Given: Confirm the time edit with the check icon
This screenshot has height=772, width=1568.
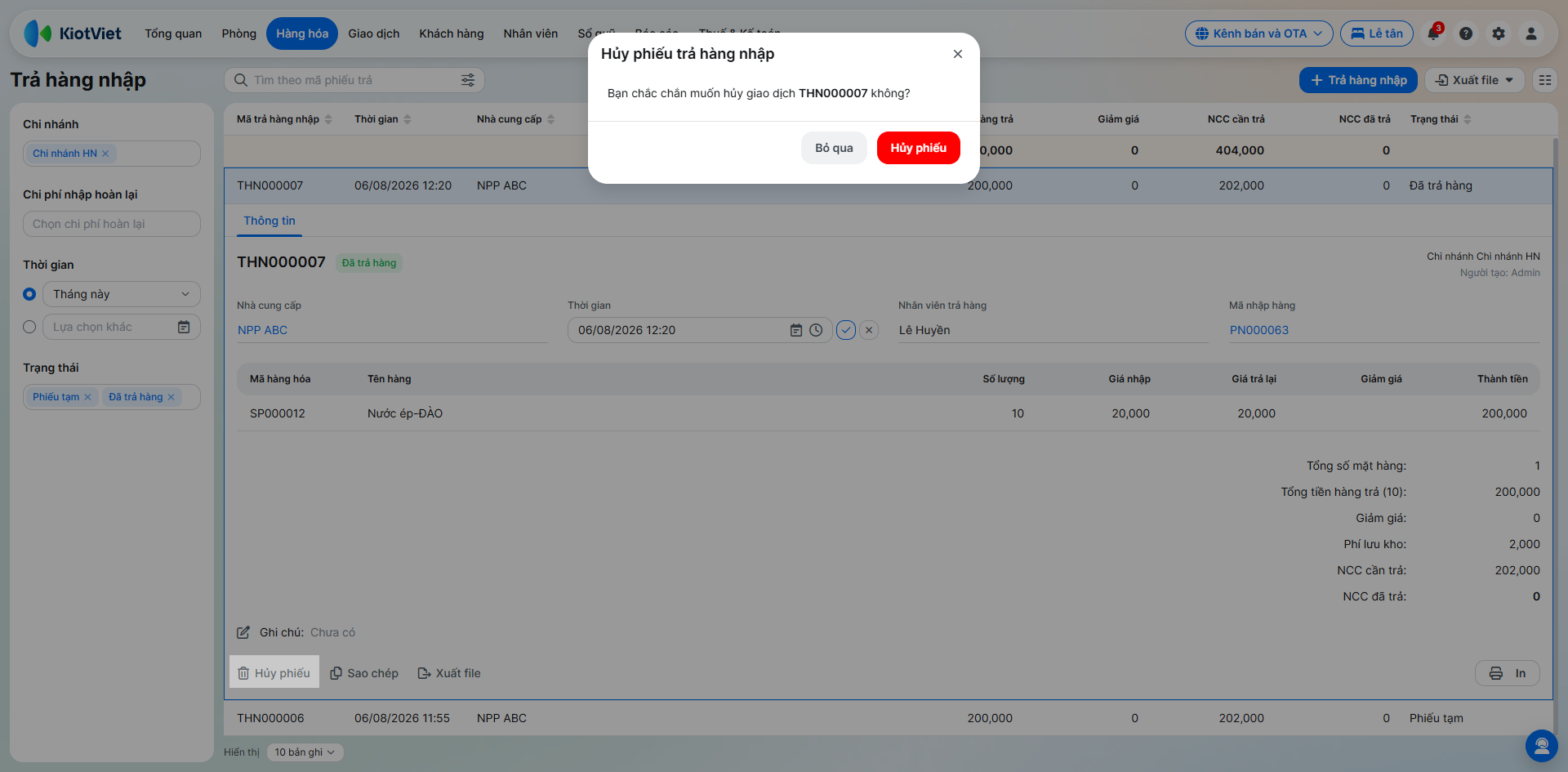Looking at the screenshot, I should pos(846,330).
